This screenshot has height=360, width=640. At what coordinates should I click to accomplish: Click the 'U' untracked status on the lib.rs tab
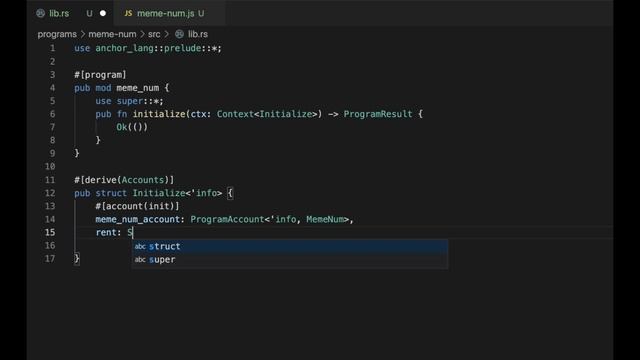(x=89, y=13)
